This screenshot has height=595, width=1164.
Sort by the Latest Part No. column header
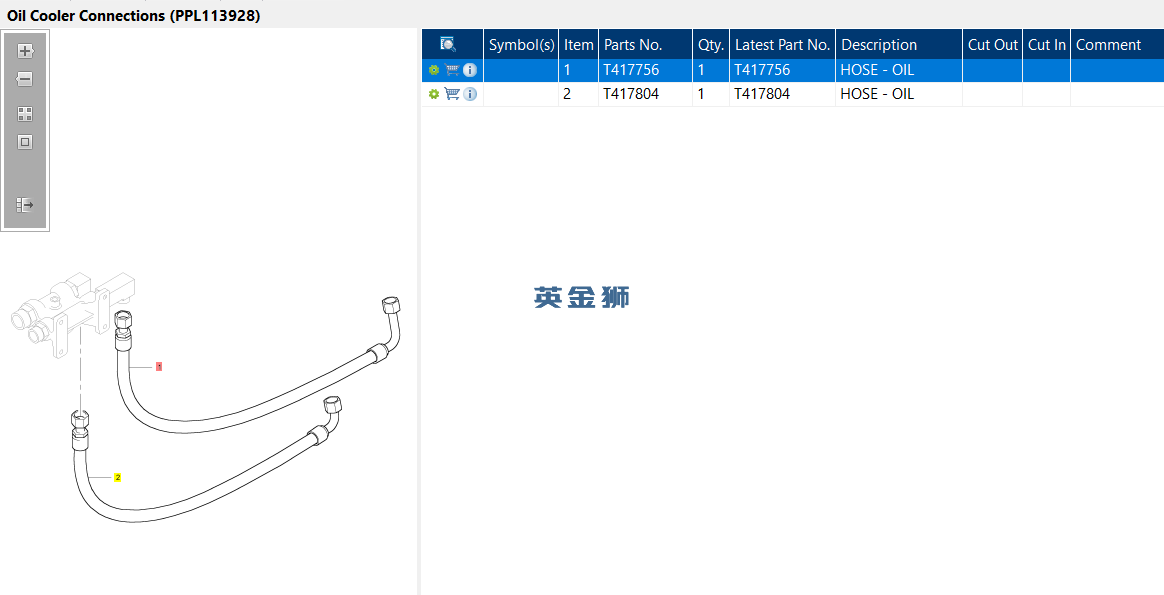782,45
